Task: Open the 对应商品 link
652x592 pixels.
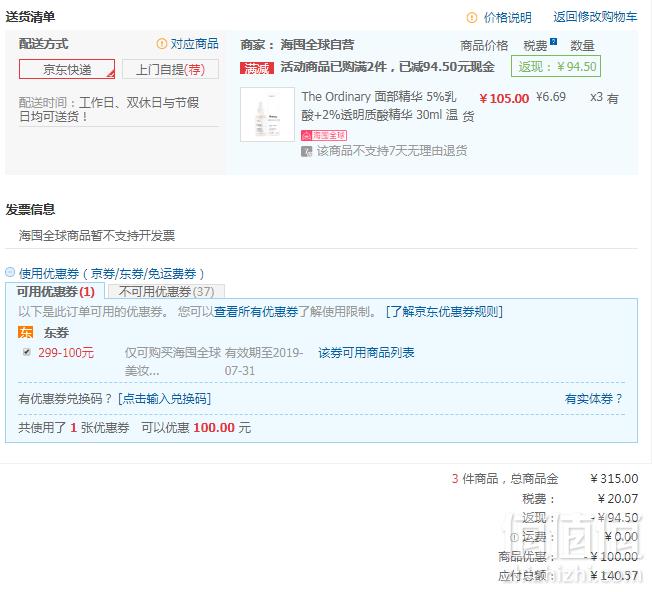Action: tap(194, 44)
